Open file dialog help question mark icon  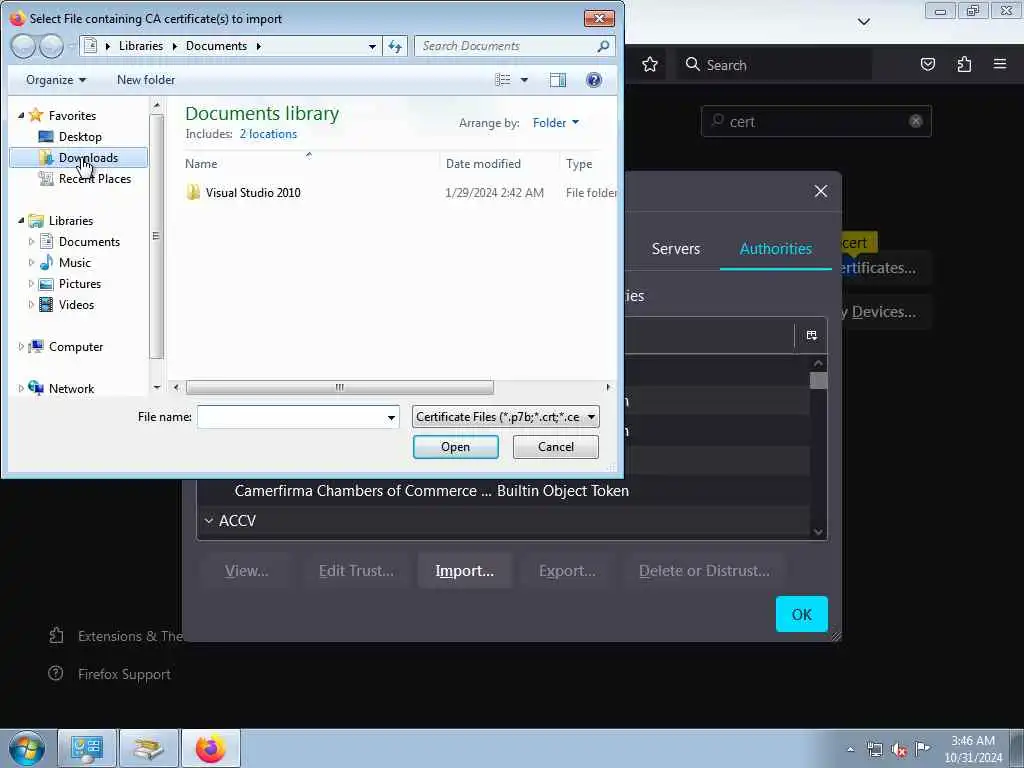594,80
